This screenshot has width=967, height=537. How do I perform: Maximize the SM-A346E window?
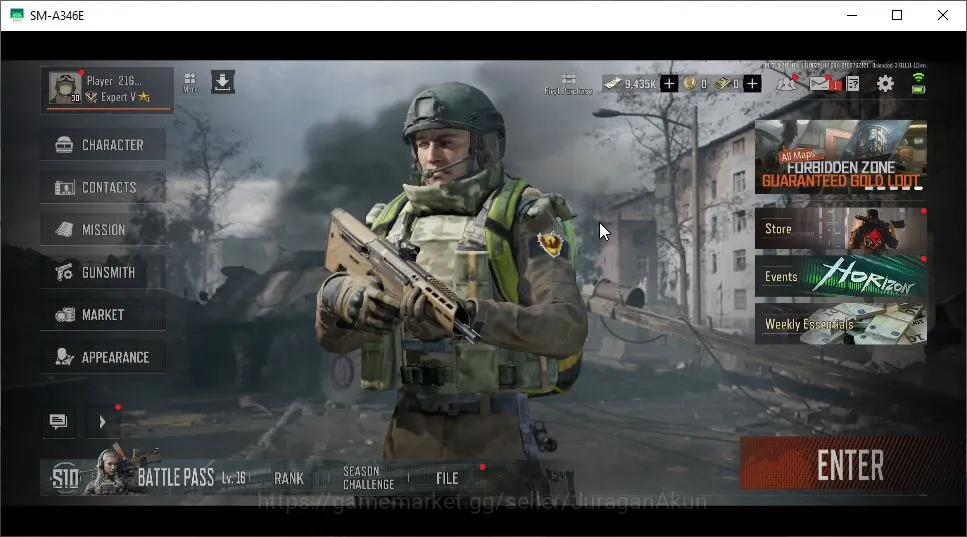point(897,15)
